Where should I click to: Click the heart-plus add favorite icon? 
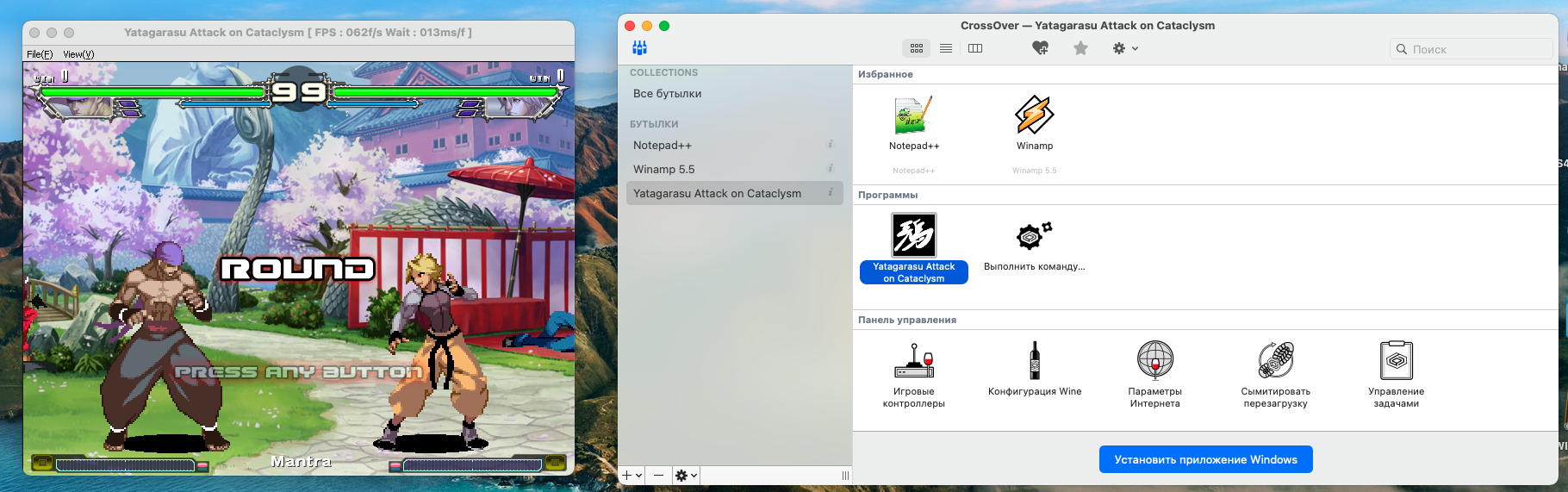(1041, 48)
